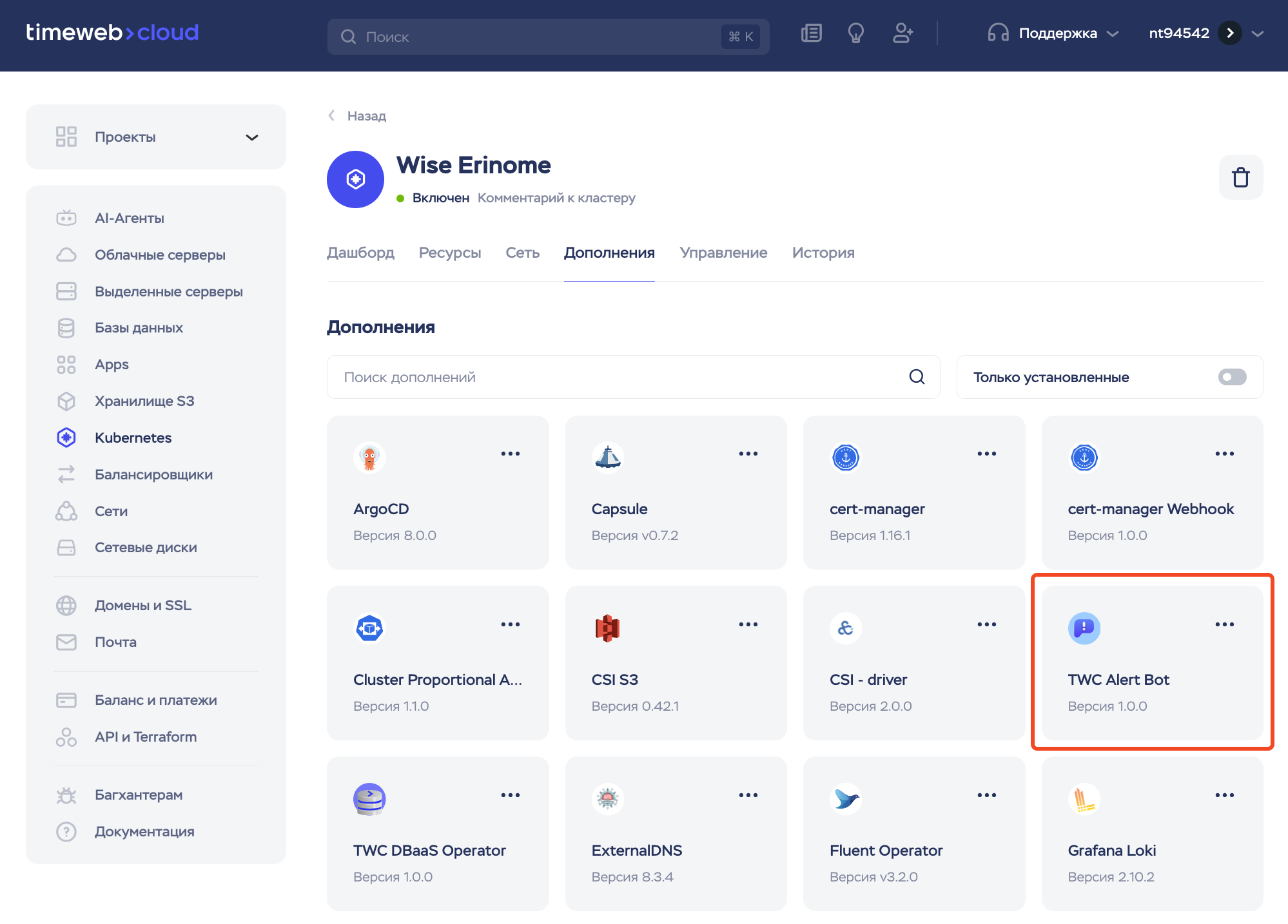Screen dimensions: 1288x924
Task: Toggle Только установленные switch
Action: [1232, 377]
